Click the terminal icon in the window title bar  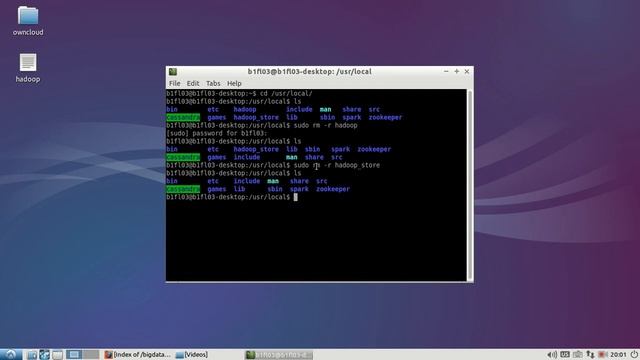(x=173, y=72)
